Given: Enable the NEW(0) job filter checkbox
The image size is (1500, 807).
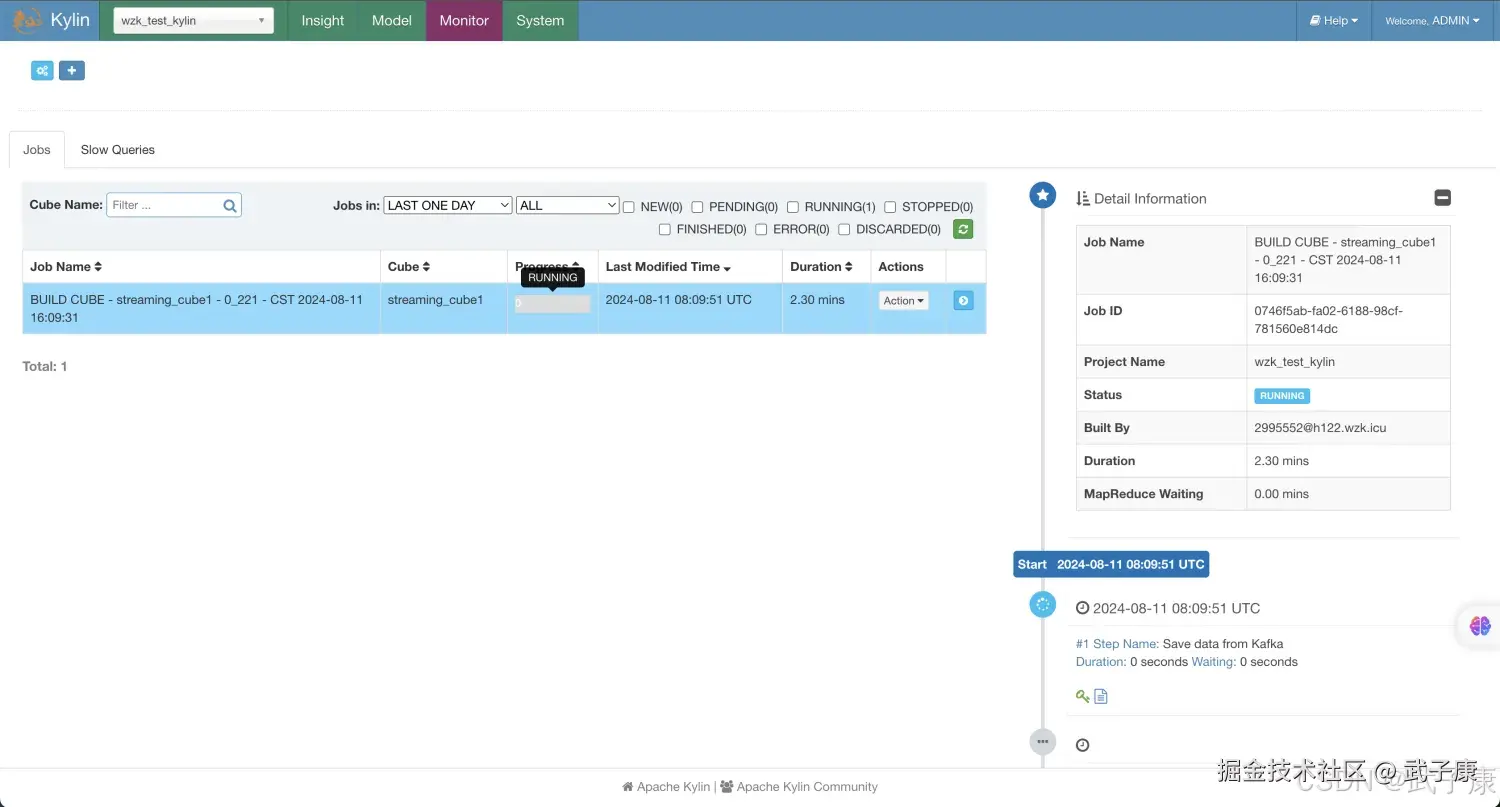Looking at the screenshot, I should pos(628,206).
